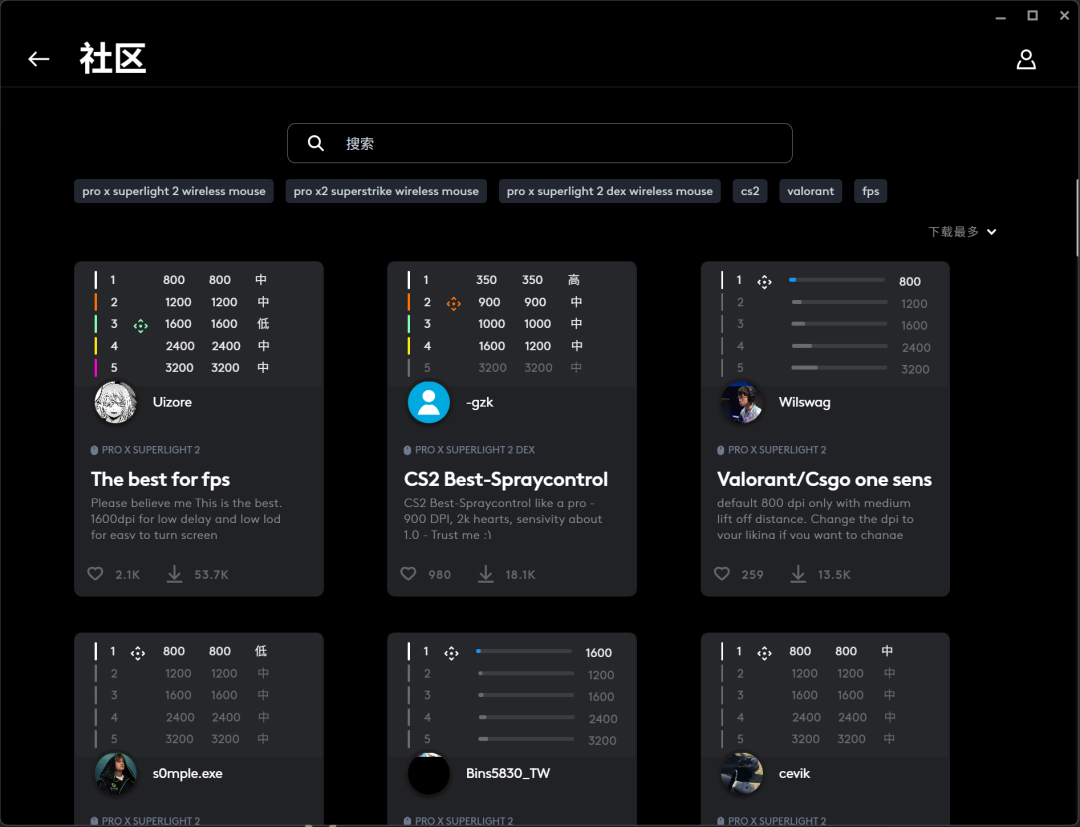Click the search magnifier icon
Image resolution: width=1080 pixels, height=827 pixels.
(315, 143)
